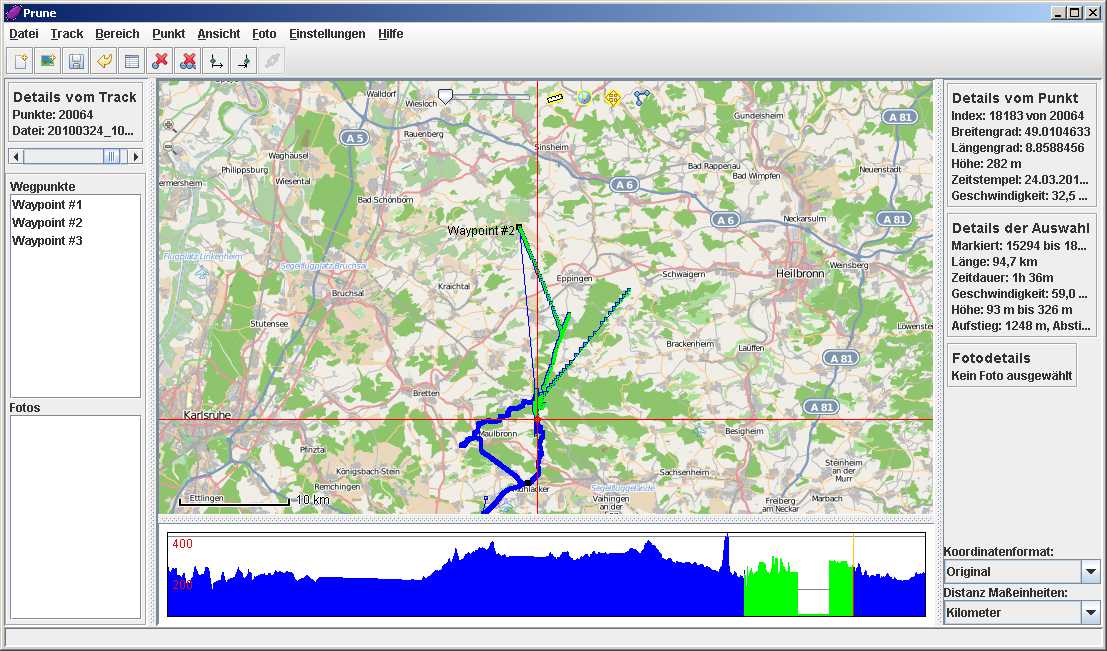Set range start with toolbar icon
The height and width of the screenshot is (651, 1107).
point(214,61)
